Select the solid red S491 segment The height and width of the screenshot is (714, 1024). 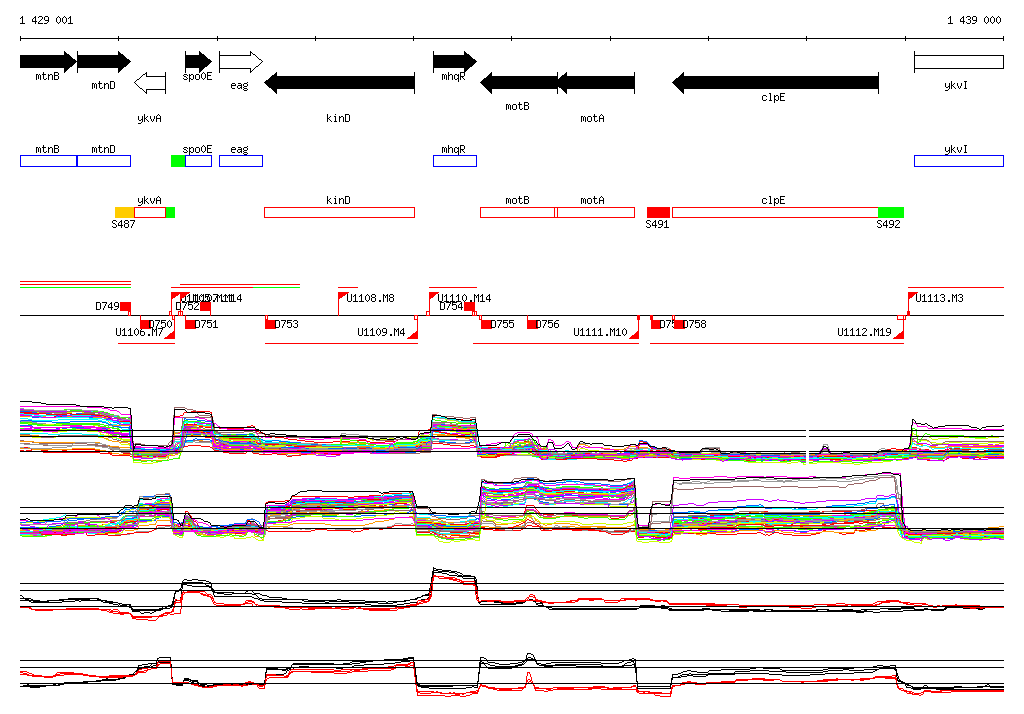pyautogui.click(x=658, y=212)
